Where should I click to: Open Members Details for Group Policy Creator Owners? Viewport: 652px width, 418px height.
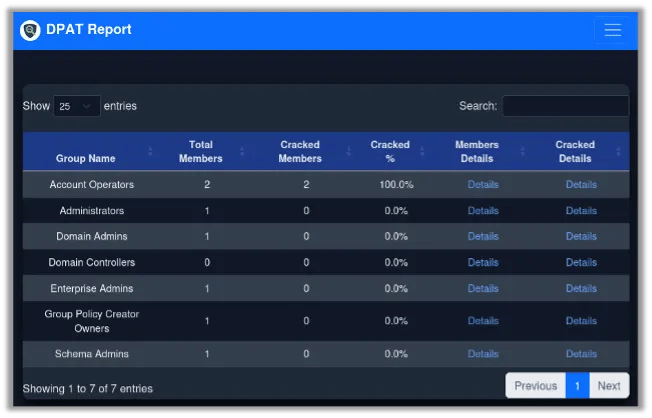tap(483, 321)
